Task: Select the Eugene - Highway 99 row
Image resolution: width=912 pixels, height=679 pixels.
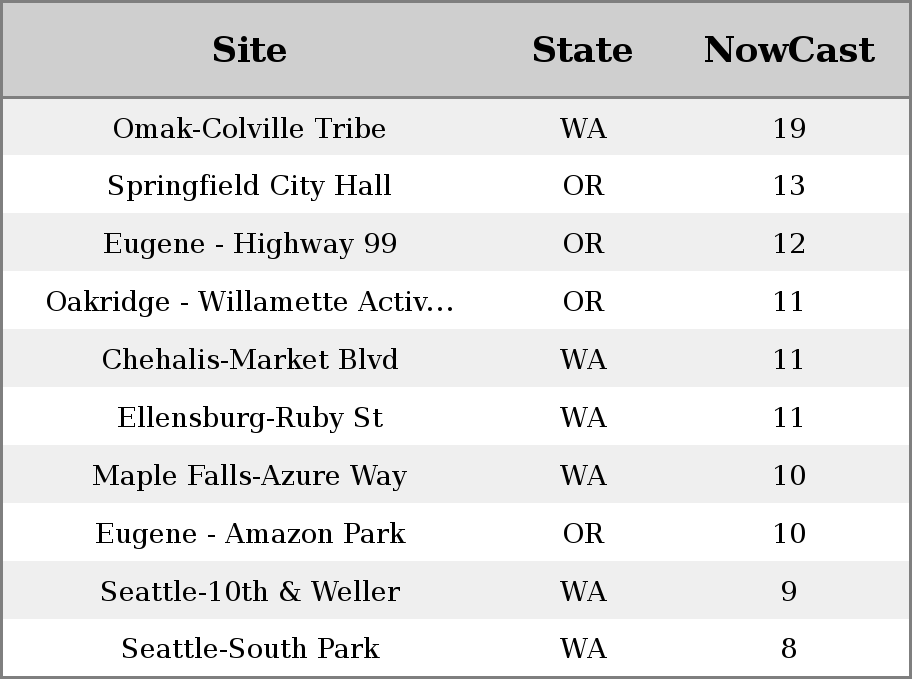Action: tap(249, 244)
